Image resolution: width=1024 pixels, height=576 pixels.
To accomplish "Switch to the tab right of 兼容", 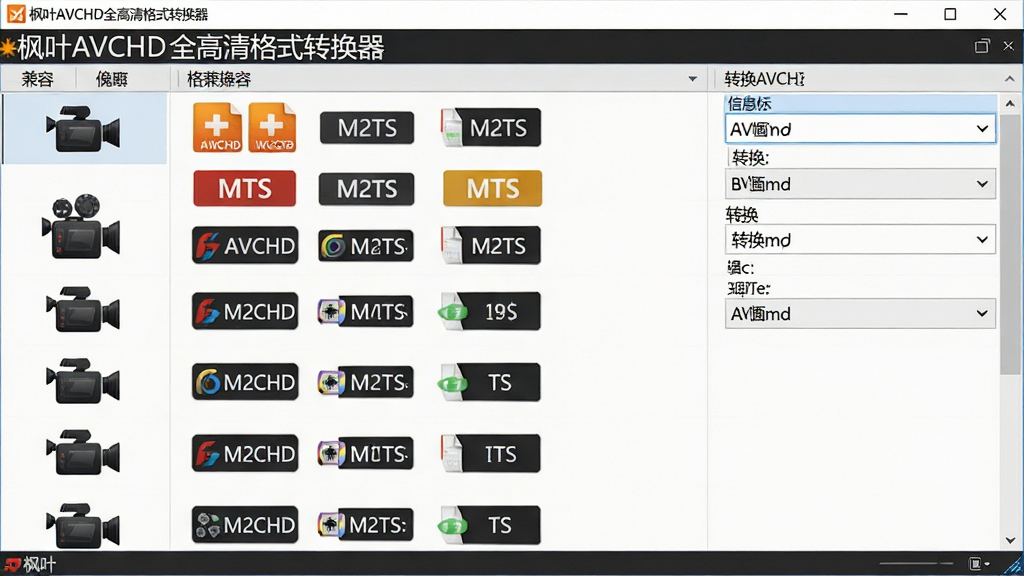I will pos(111,79).
